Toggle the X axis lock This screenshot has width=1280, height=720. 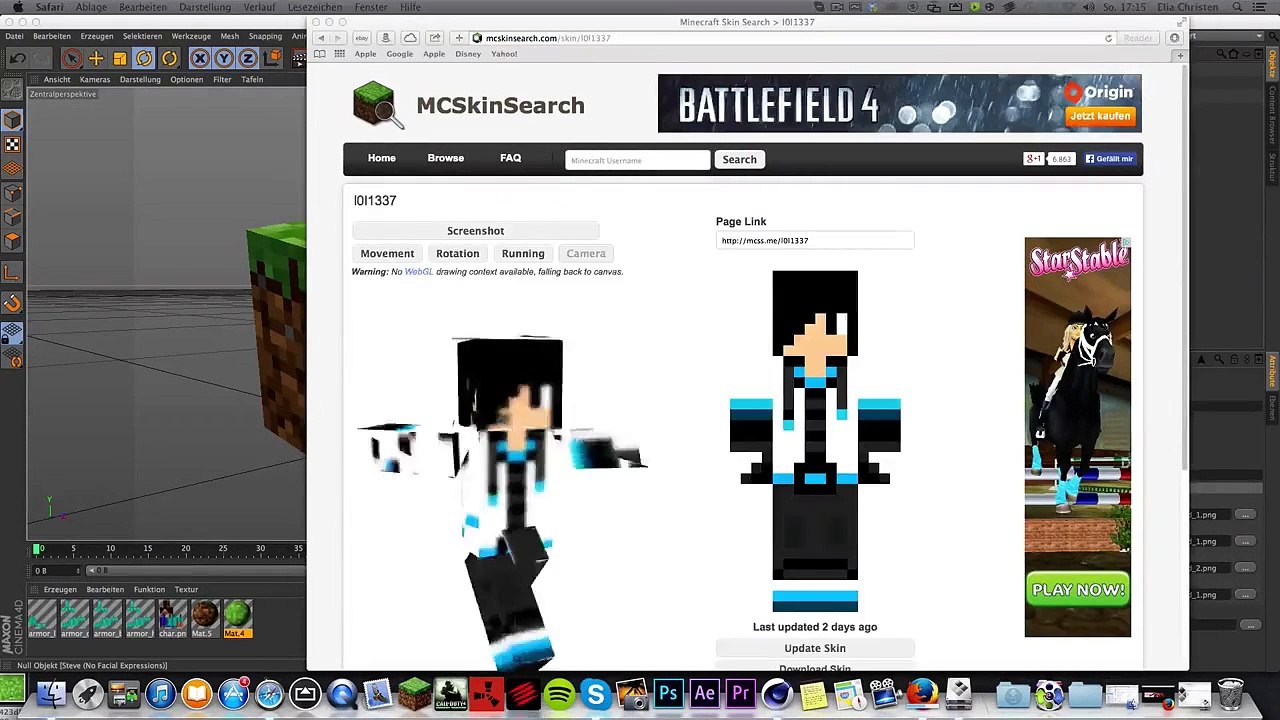point(200,59)
